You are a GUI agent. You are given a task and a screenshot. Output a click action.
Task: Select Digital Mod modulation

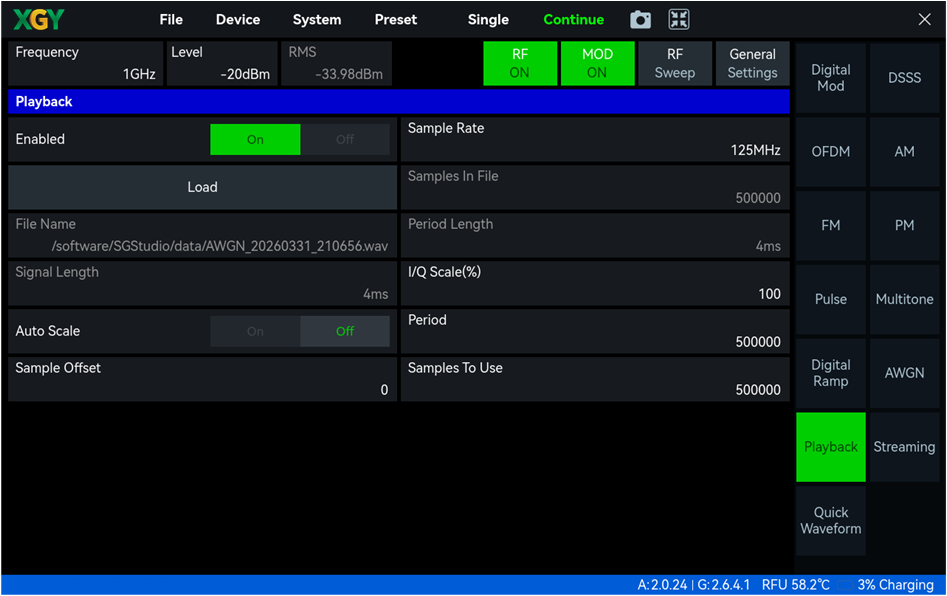click(x=830, y=78)
